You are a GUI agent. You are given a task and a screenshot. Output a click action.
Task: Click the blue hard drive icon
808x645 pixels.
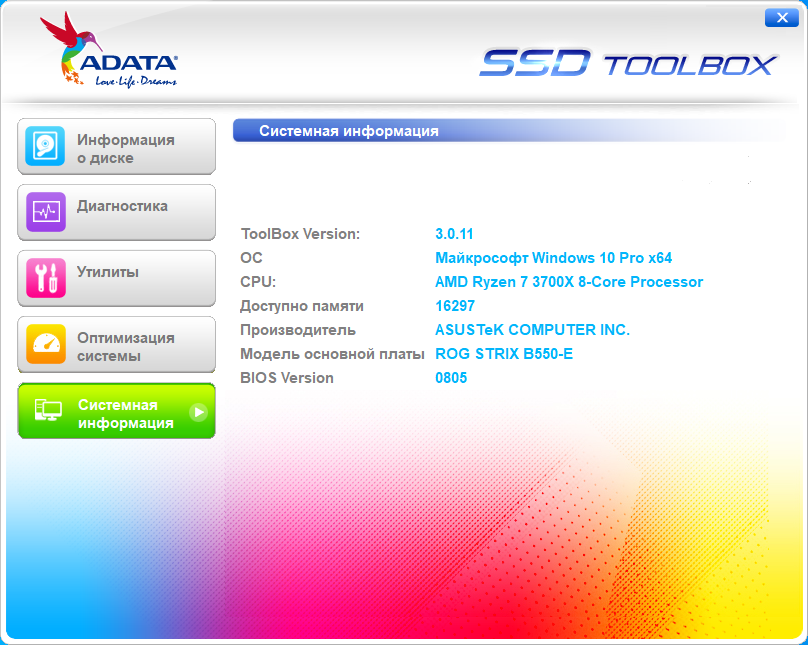tap(45, 147)
